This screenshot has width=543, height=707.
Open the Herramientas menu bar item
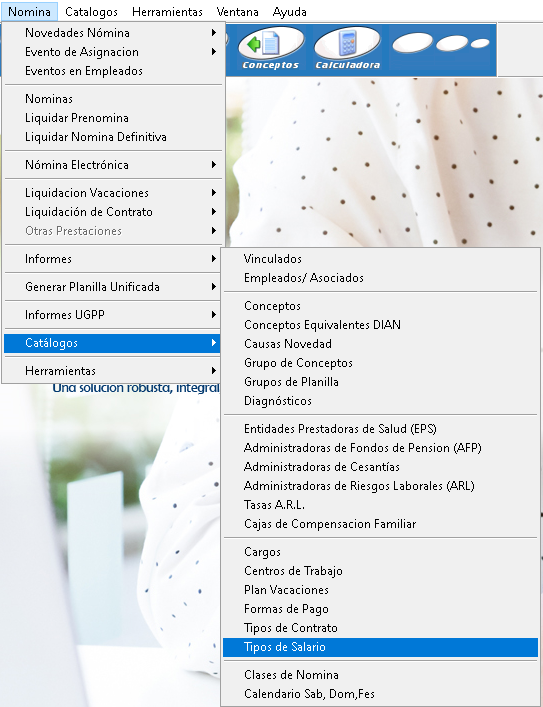click(x=167, y=12)
